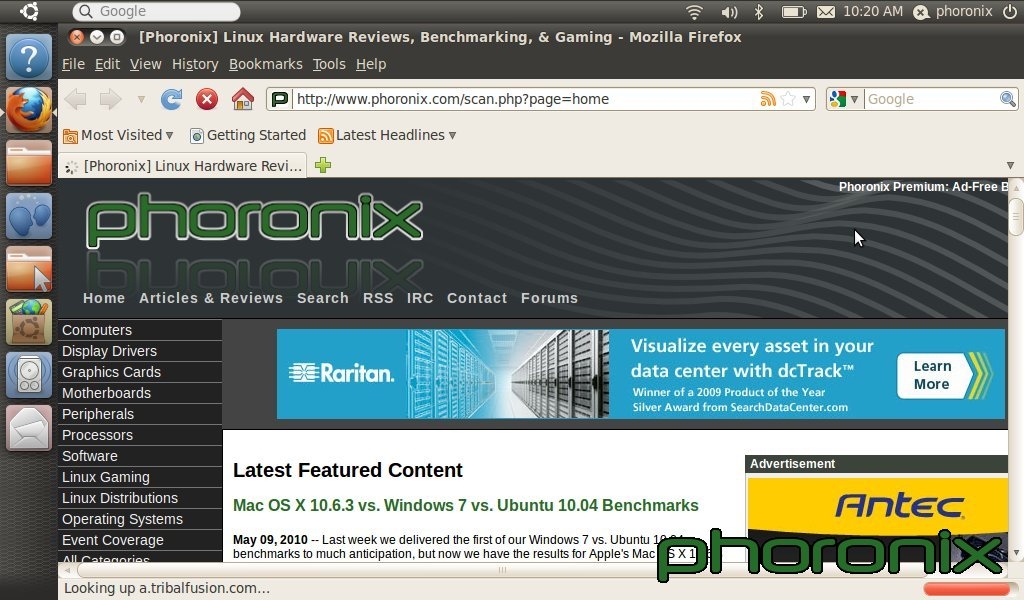Expand the Latest Headlines feed dropdown
This screenshot has width=1024, height=600.
pyautogui.click(x=452, y=135)
